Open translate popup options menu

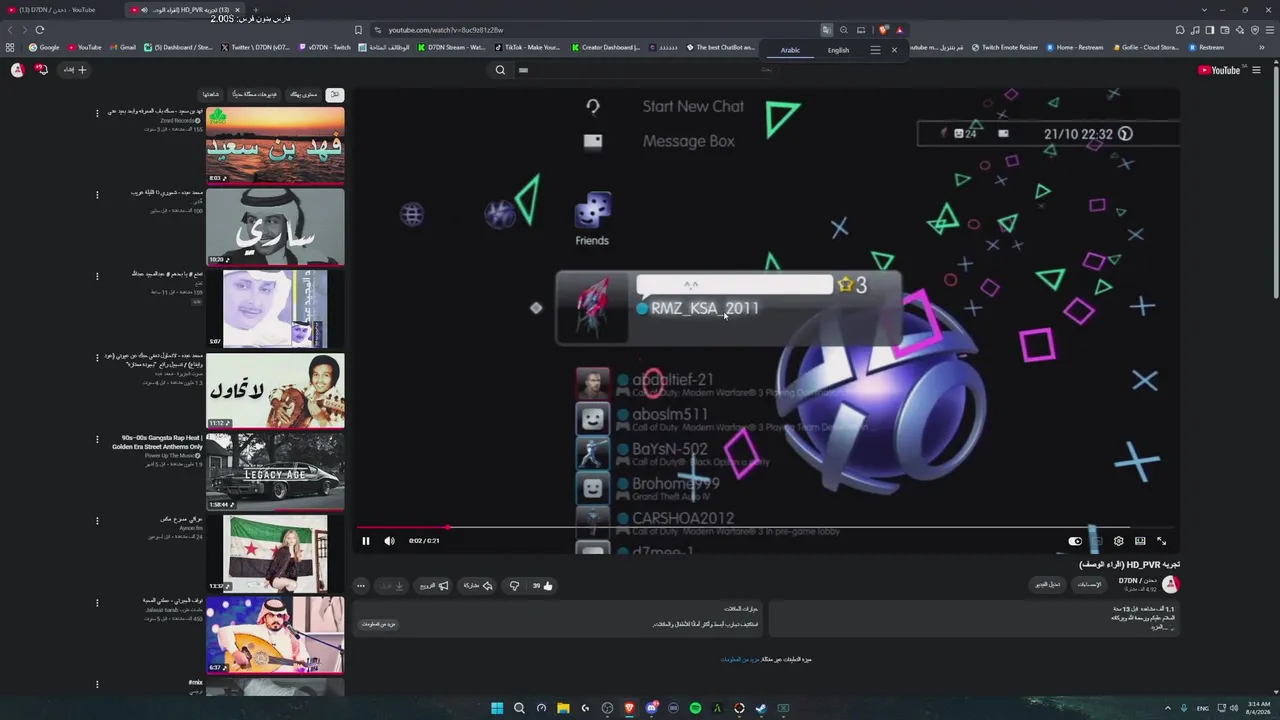[x=875, y=50]
